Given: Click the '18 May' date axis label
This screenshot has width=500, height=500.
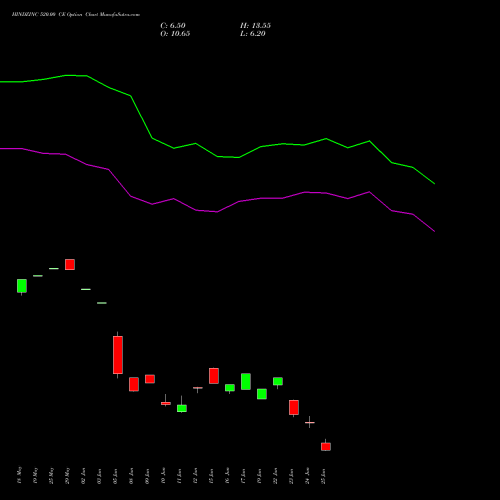Looking at the screenshot, I should point(19,475).
